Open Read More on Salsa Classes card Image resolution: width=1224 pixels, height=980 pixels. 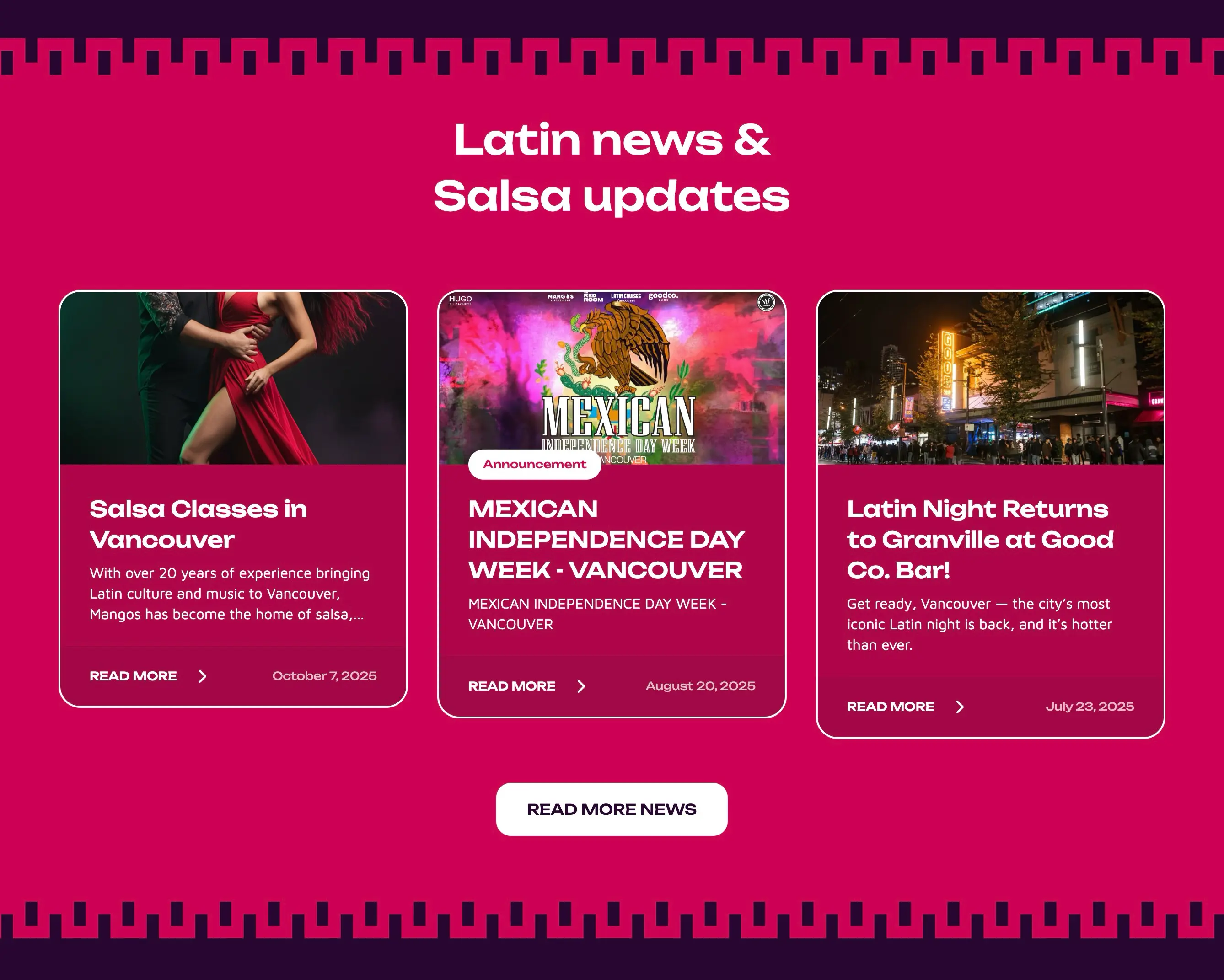click(x=134, y=676)
